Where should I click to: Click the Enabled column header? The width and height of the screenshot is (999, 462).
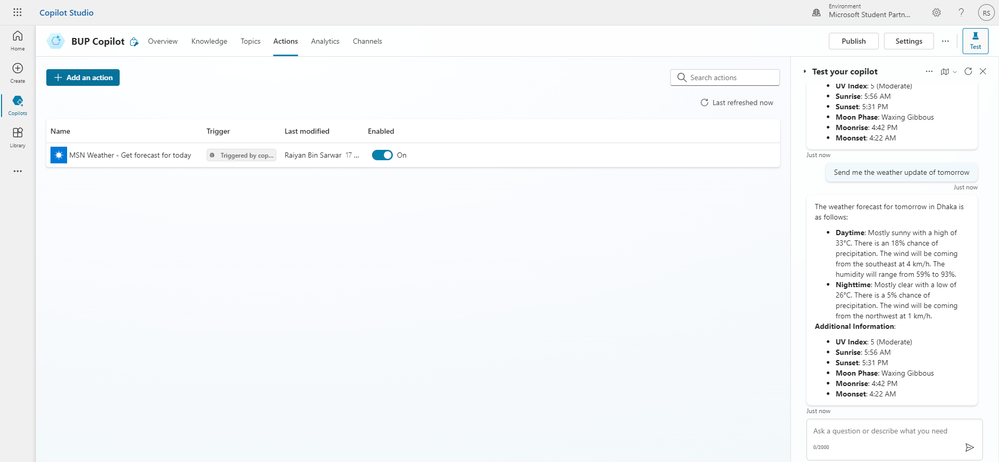pos(381,131)
